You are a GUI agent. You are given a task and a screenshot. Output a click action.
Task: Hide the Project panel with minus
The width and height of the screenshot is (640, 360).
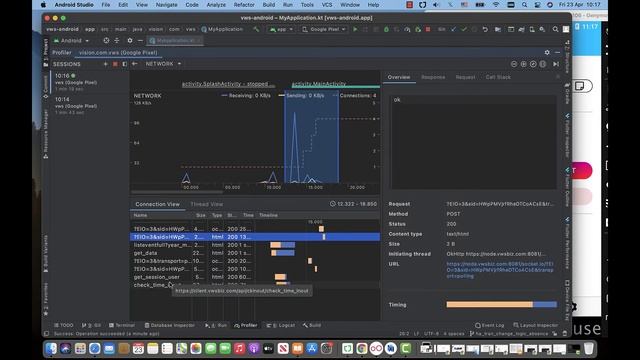click(x=140, y=40)
